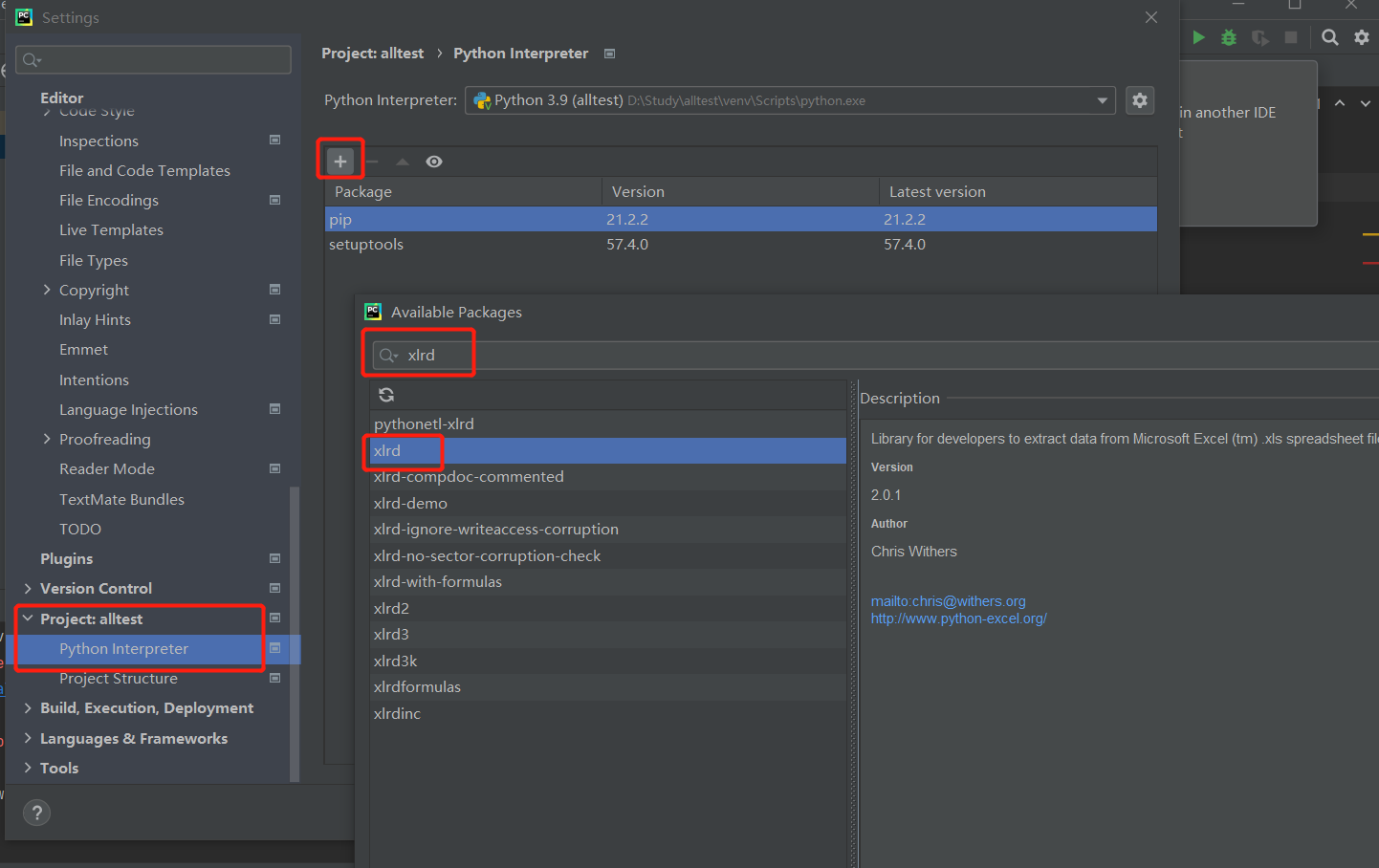Toggle early releases with the eye icon
This screenshot has height=868, width=1379.
point(433,161)
